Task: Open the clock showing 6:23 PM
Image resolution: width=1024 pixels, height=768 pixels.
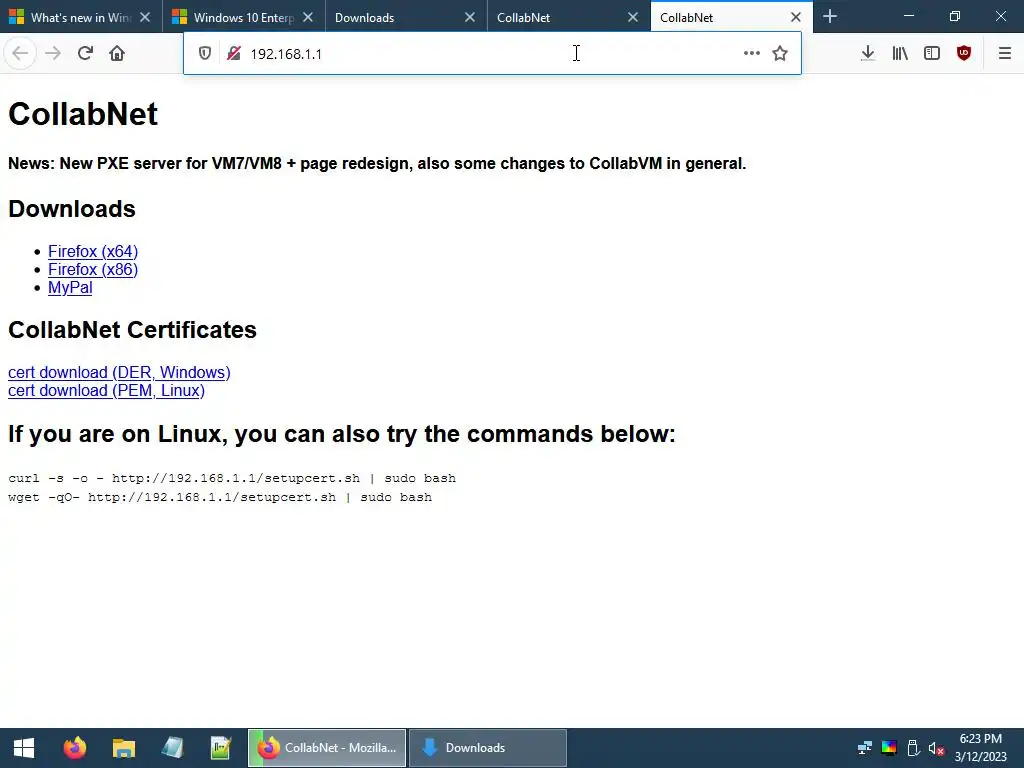Action: point(980,748)
